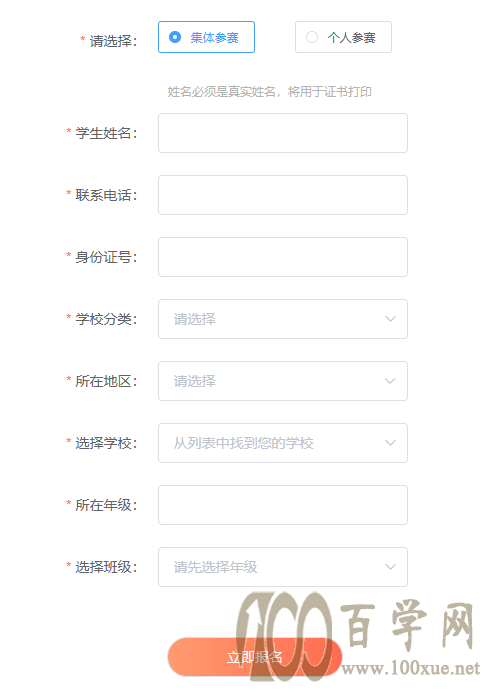Screen dimensions: 491x692
Task: Click the 姓名必须是真实姓名 hint text
Action: tap(221, 92)
